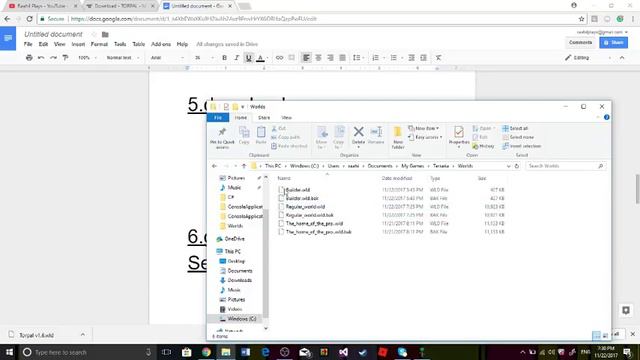640x360 pixels.
Task: Set justified alignment in Docs
Action: (342, 58)
